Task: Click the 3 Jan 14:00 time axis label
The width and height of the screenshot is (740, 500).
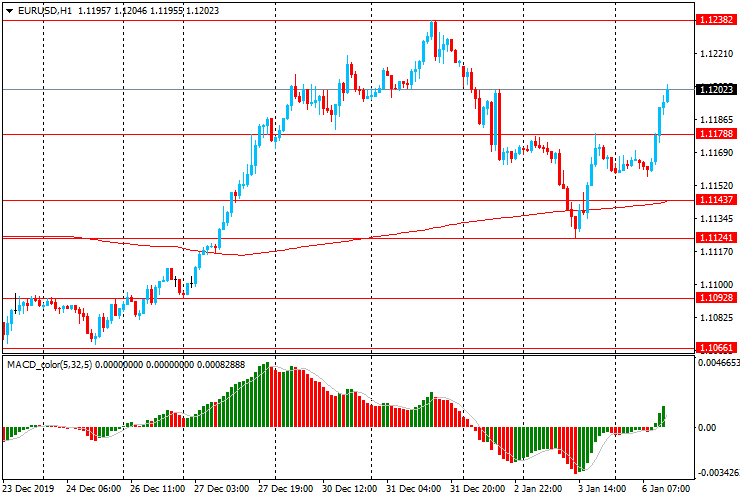Action: pyautogui.click(x=602, y=489)
